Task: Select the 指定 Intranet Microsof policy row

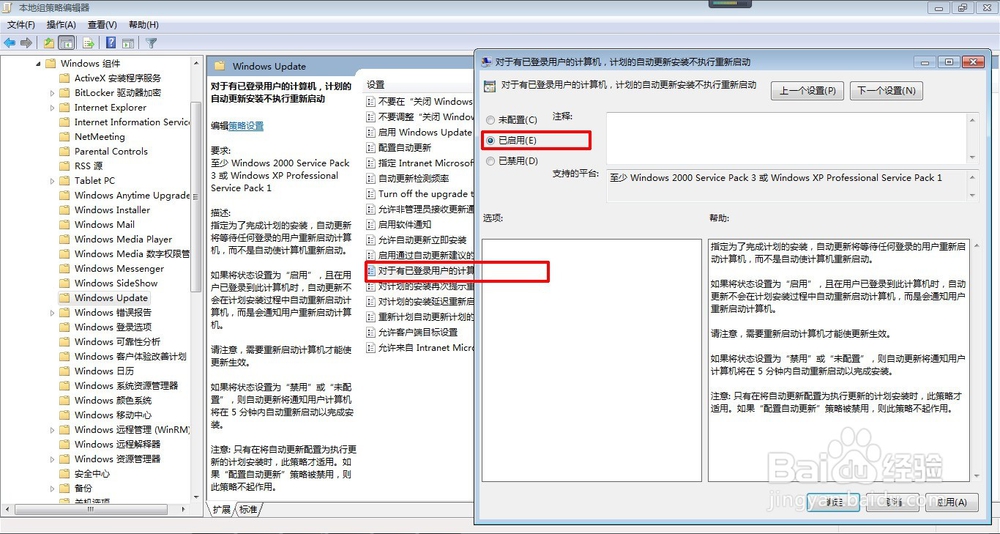Action: 420,163
